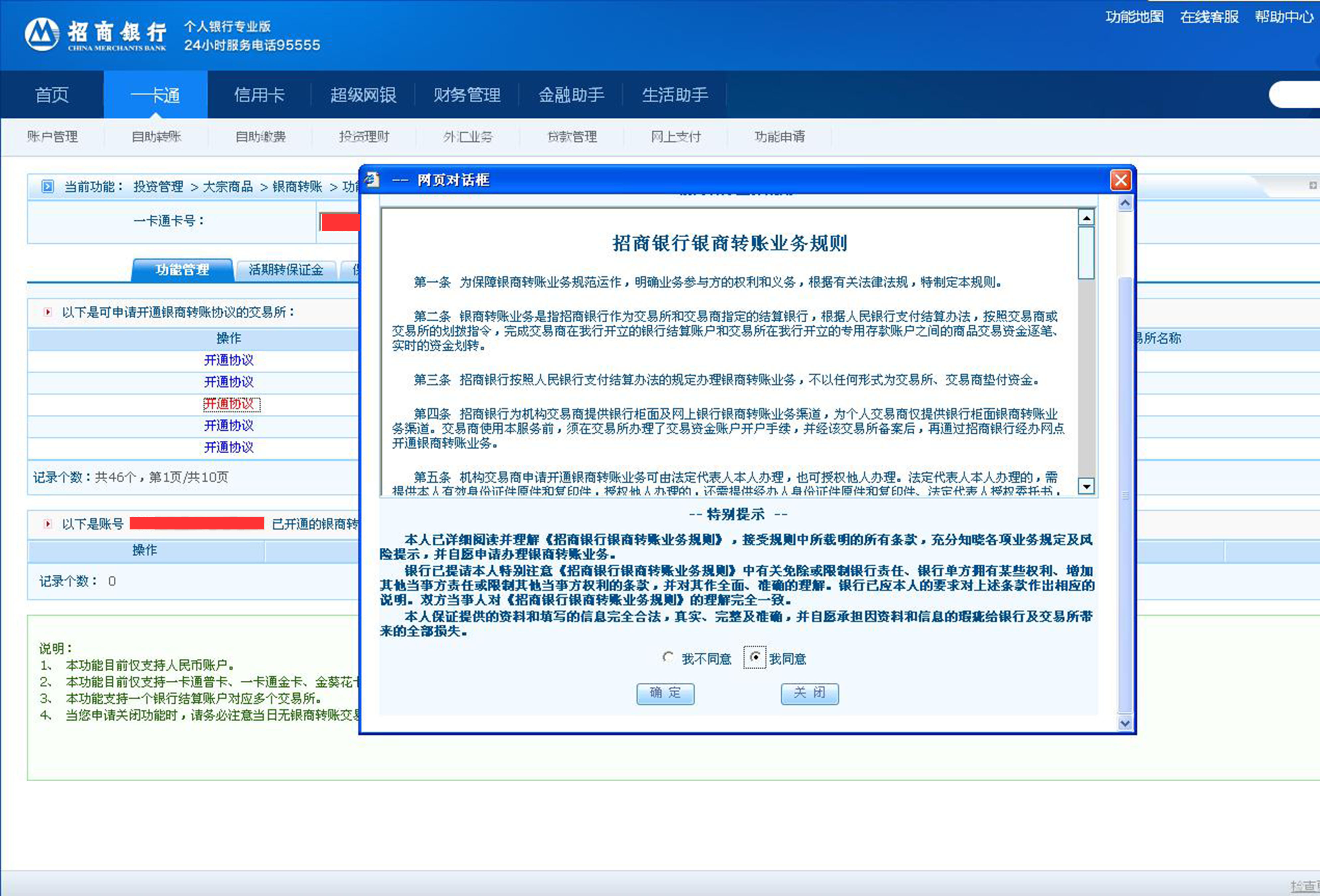
Task: Open the 一卡通 main menu
Action: pos(156,95)
